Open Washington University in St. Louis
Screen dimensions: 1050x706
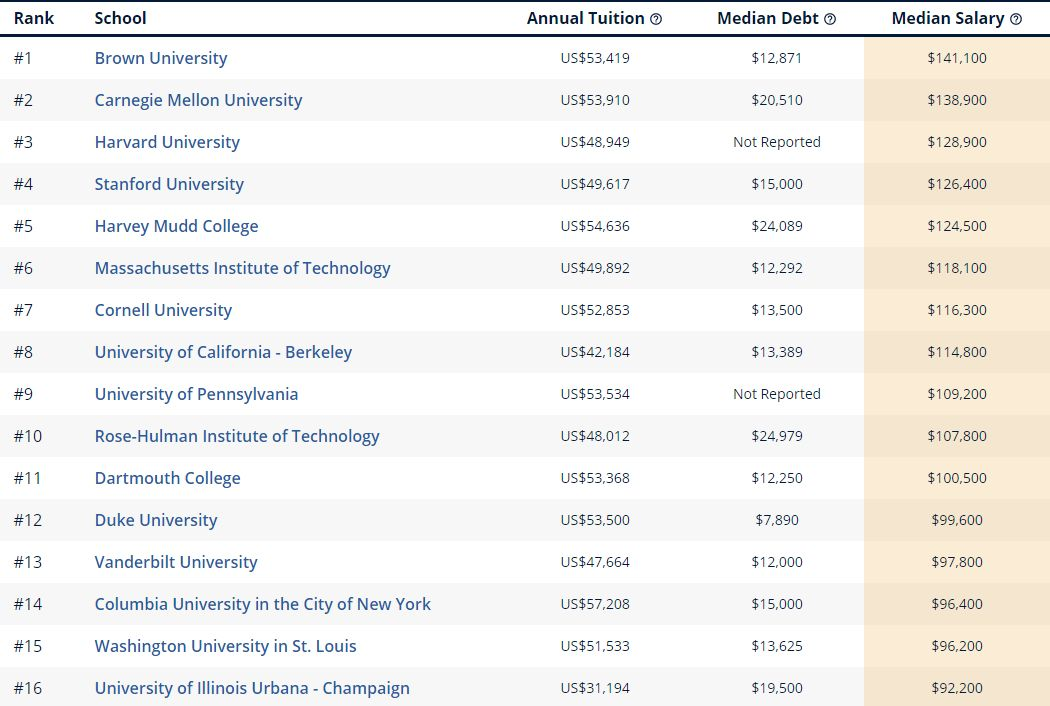coord(225,646)
